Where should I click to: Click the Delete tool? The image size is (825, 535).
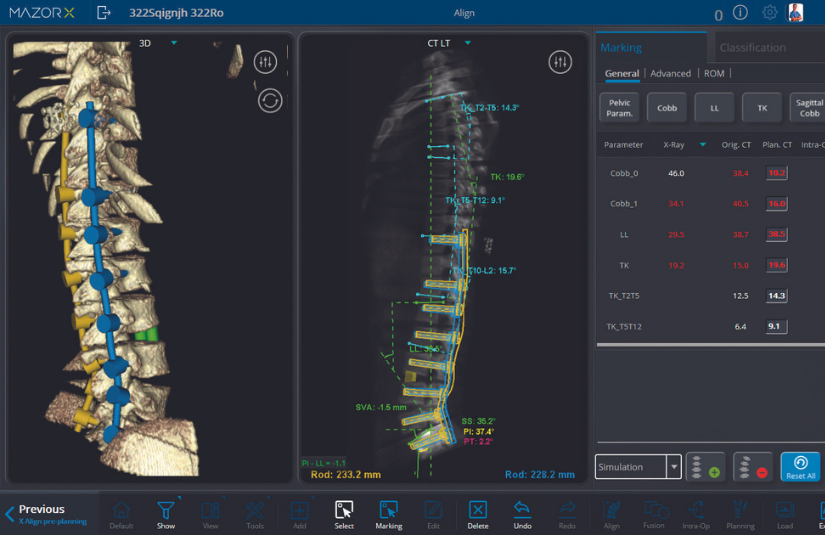pos(478,514)
